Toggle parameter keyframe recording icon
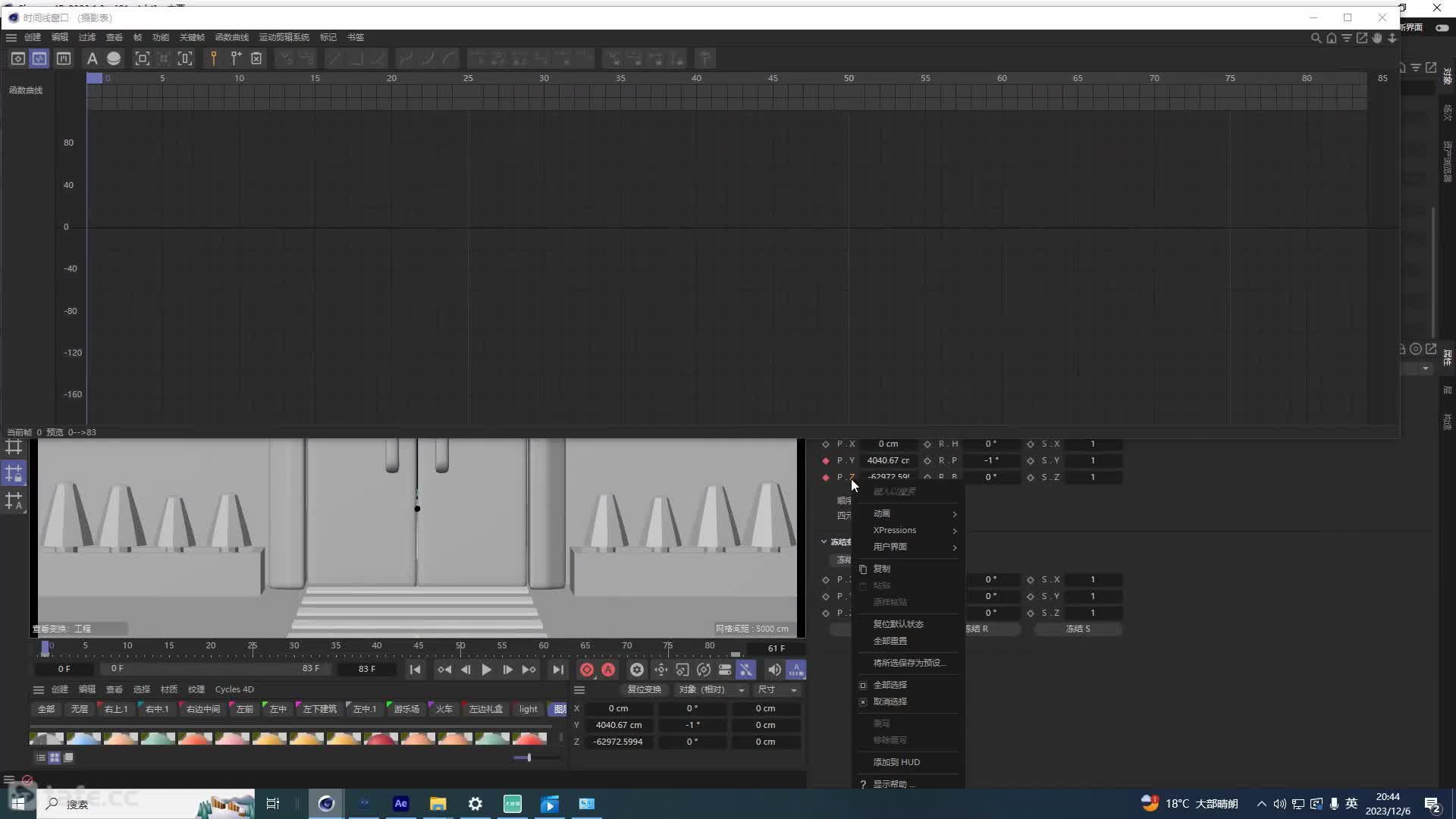1456x819 pixels. [725, 670]
